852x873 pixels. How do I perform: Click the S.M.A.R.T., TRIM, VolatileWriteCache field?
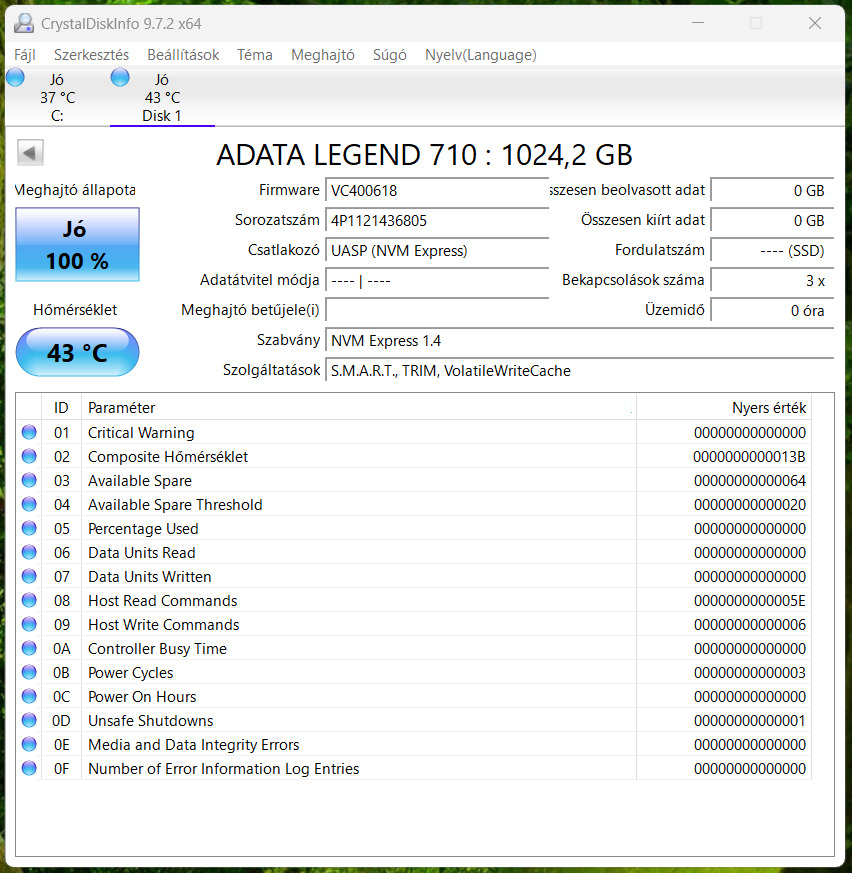point(580,371)
